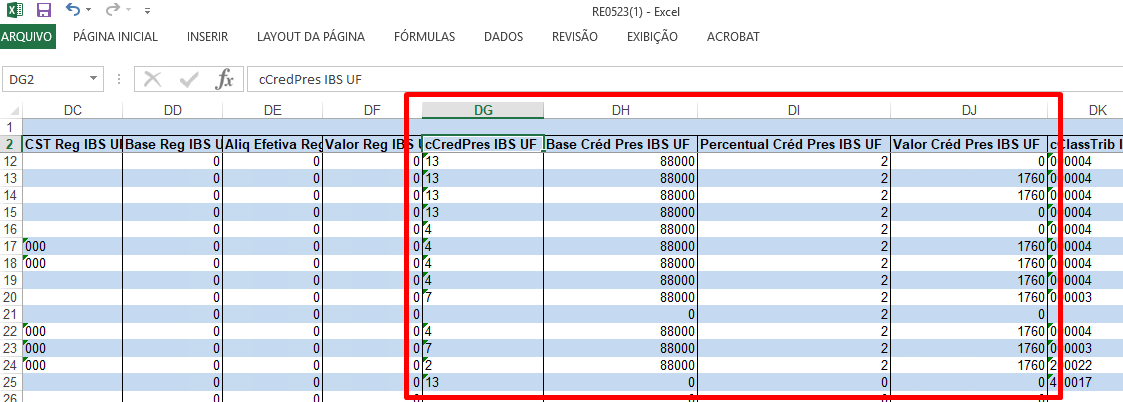Save the workbook with the floppy disk icon
Viewport: 1123px width, 402px height.
click(44, 10)
